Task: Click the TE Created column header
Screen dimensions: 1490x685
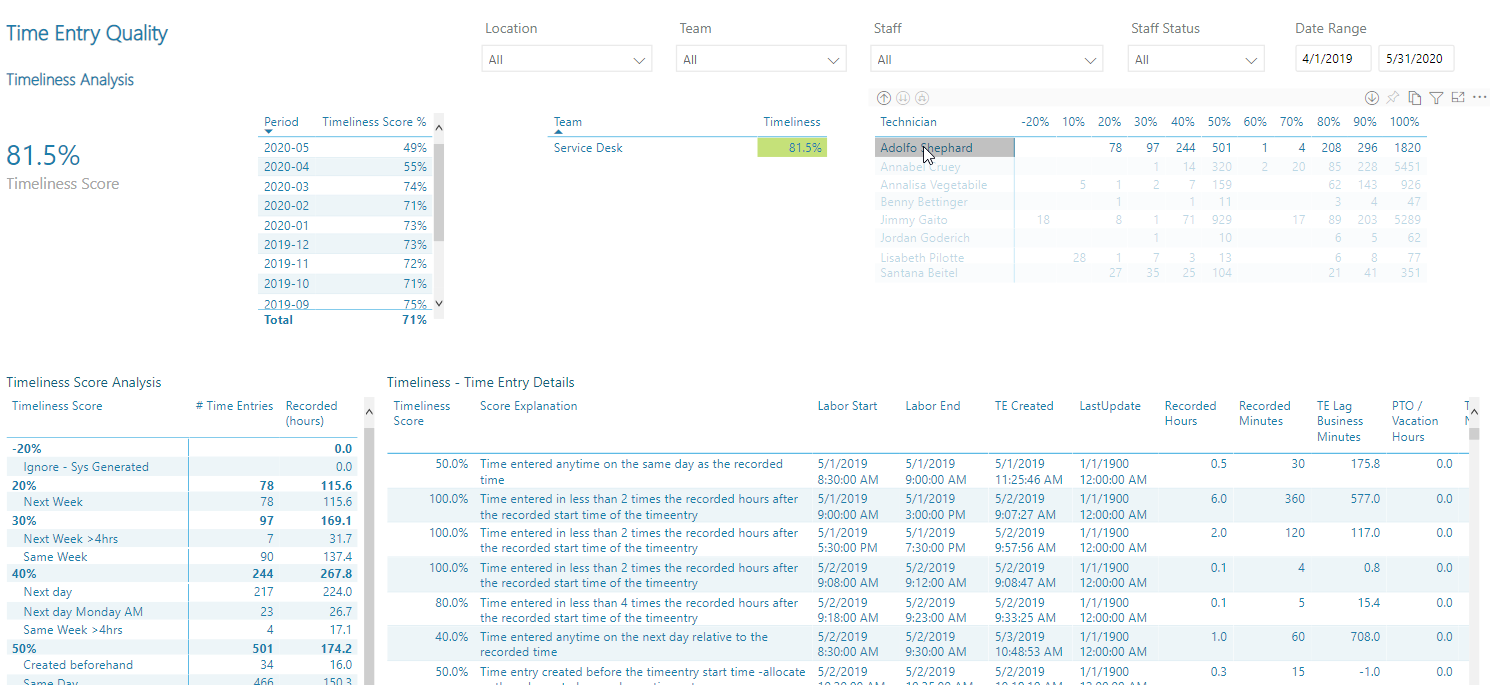Action: click(1024, 406)
